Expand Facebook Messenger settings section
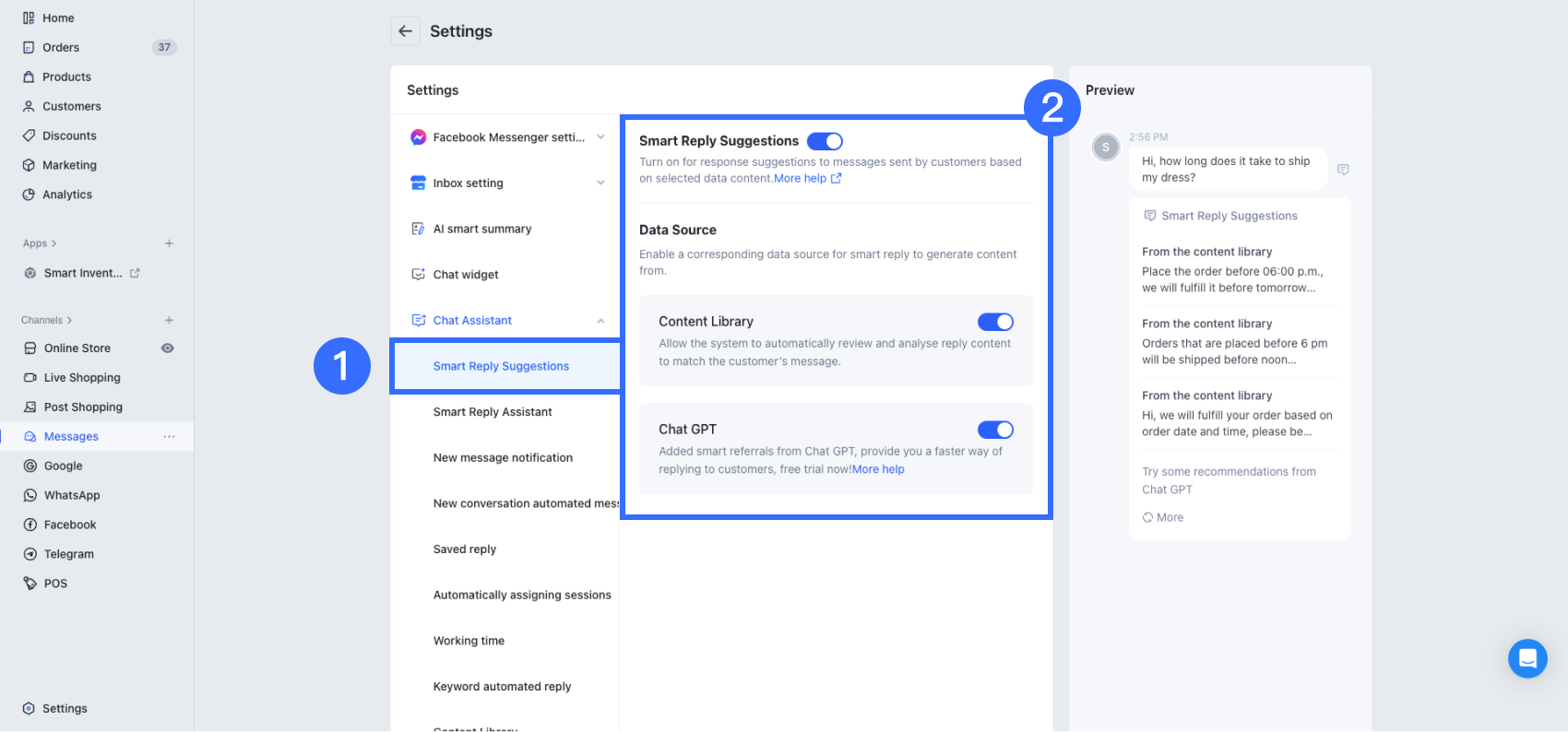 click(600, 137)
